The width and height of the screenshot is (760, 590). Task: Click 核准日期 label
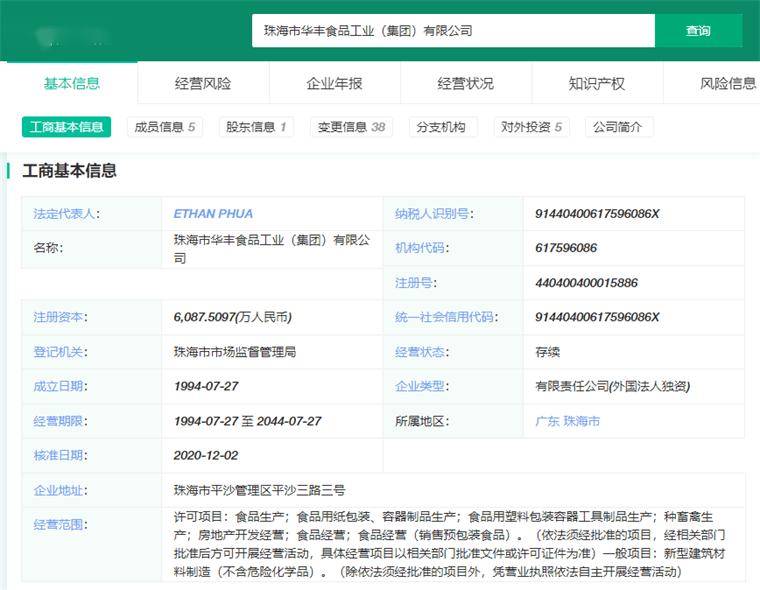click(x=60, y=455)
